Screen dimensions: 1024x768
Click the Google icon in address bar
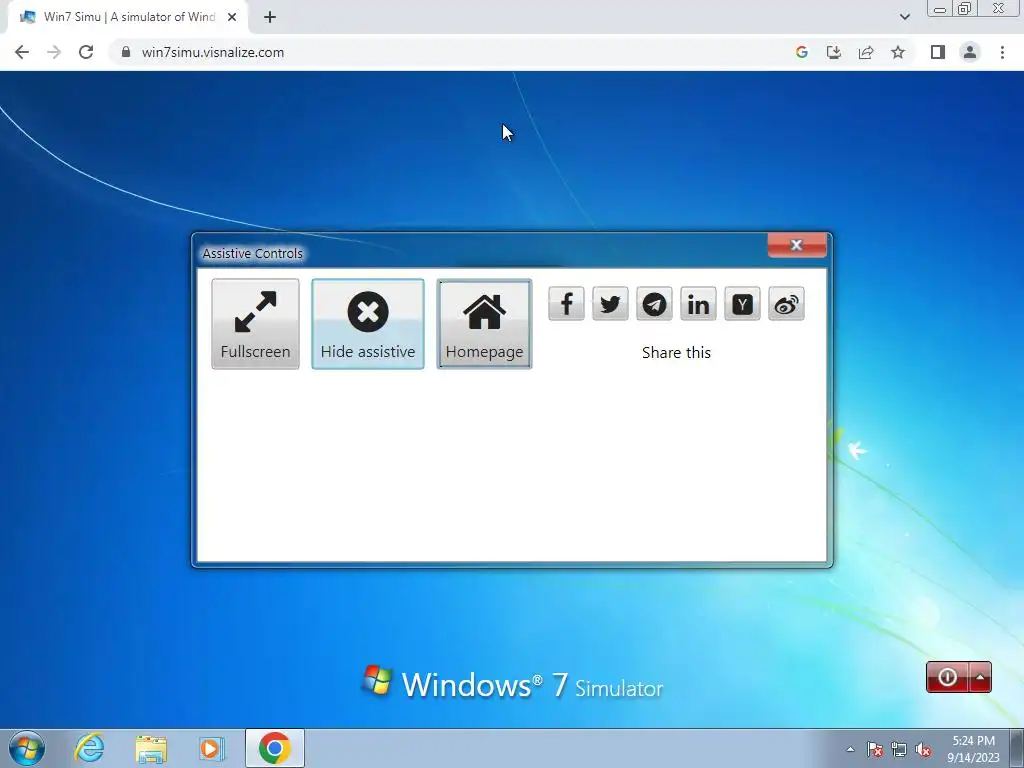tap(802, 52)
